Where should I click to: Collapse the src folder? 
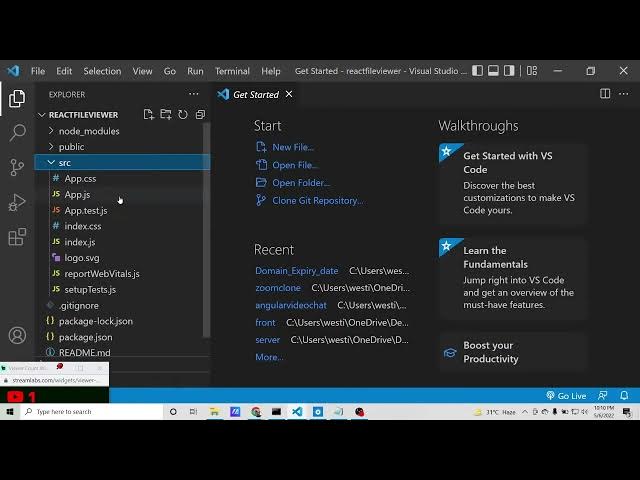click(123, 162)
